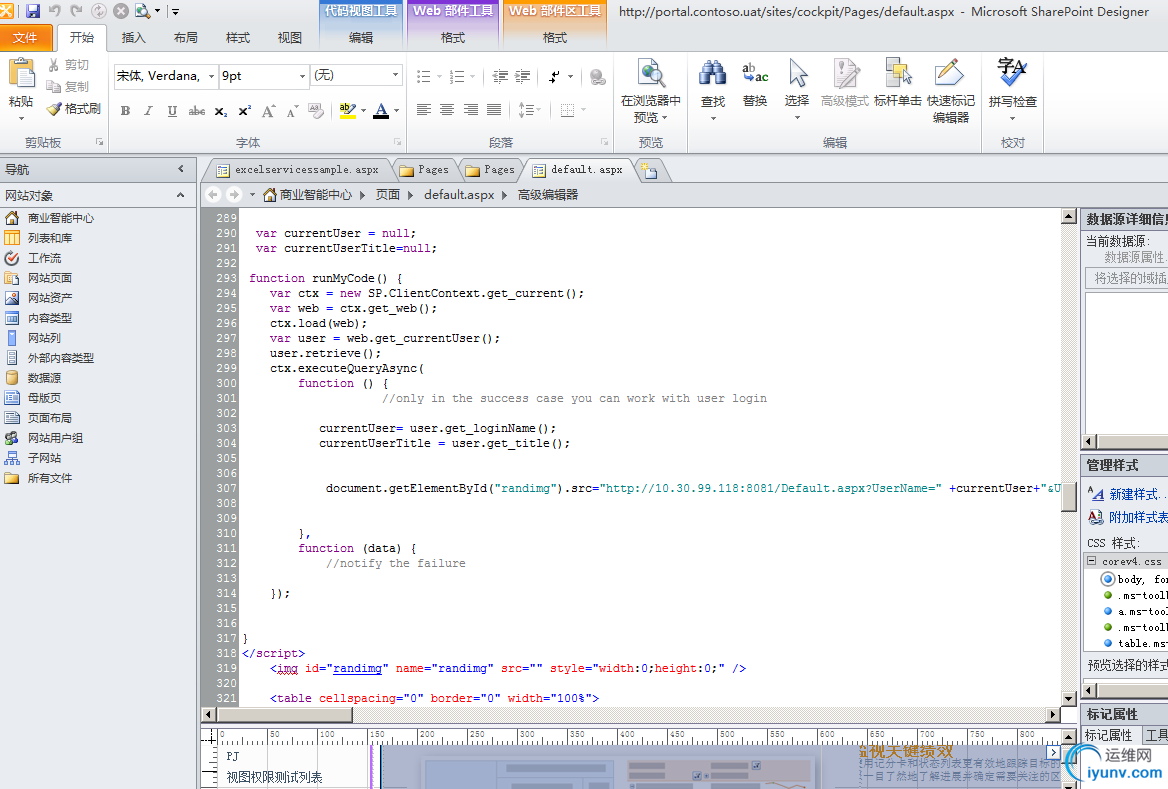Click the code editor vertical scrollbar thumb
Image resolution: width=1168 pixels, height=789 pixels.
tap(1069, 496)
